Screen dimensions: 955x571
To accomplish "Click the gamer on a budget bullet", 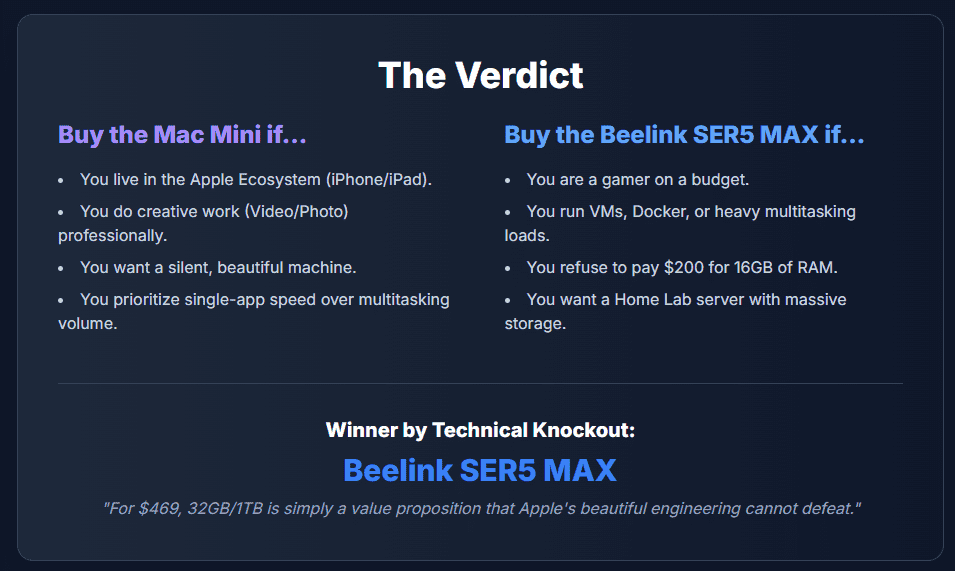I will coord(637,180).
